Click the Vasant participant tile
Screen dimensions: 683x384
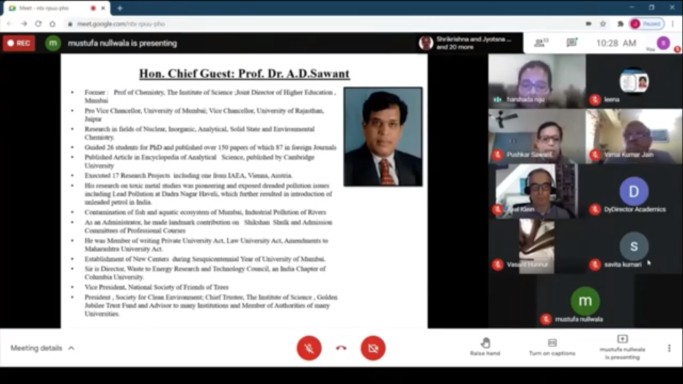[x=537, y=246]
